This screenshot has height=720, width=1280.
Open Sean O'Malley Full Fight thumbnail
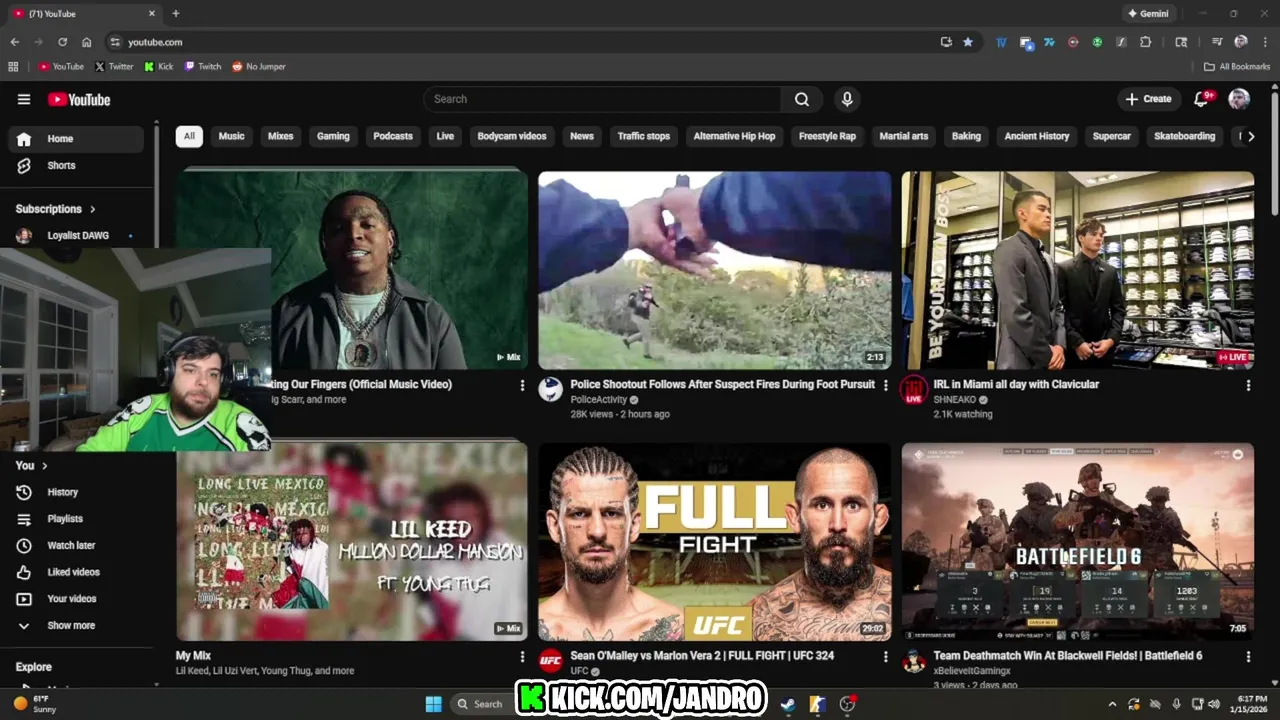(x=714, y=542)
